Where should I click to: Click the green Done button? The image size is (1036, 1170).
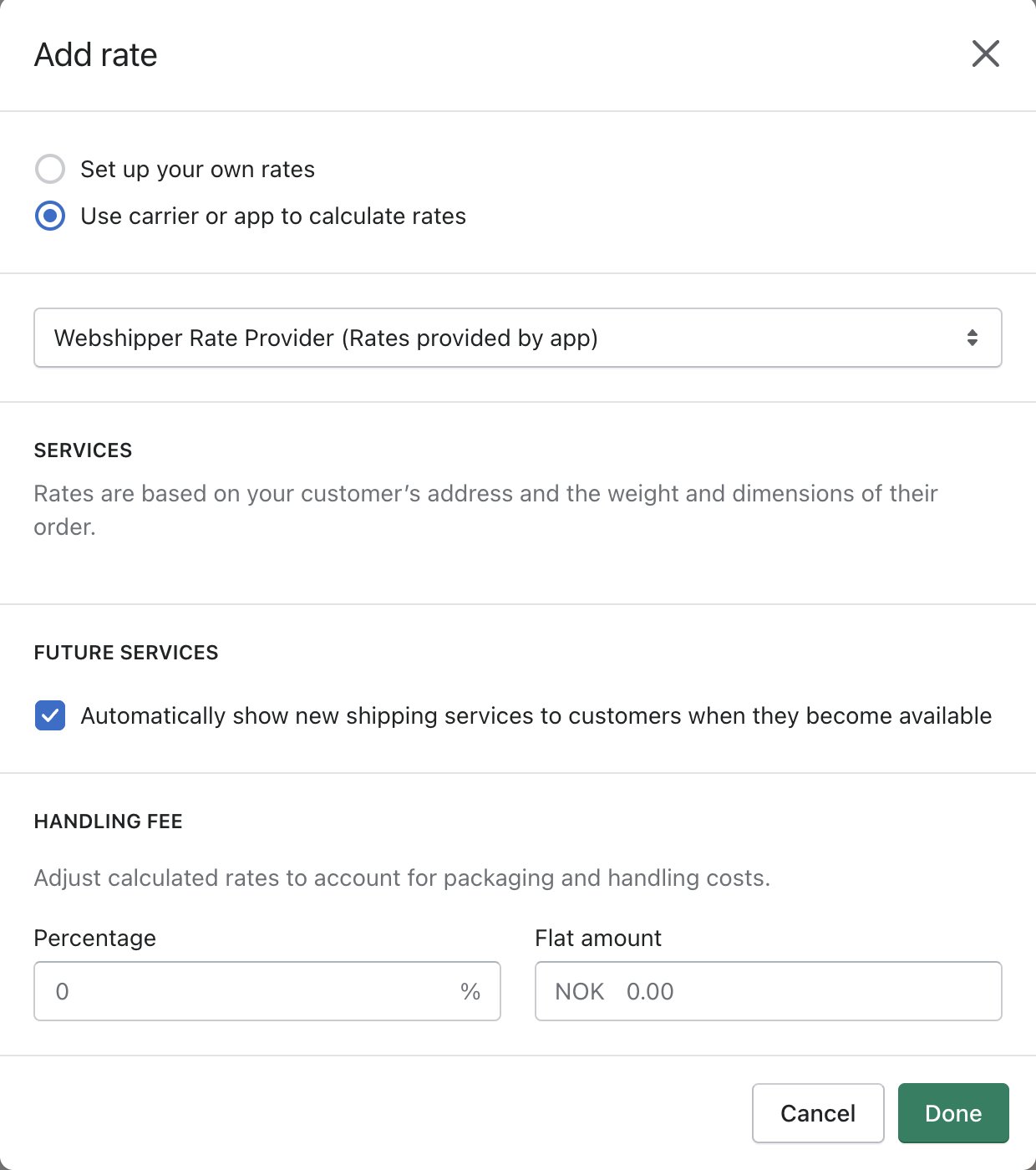point(952,1113)
